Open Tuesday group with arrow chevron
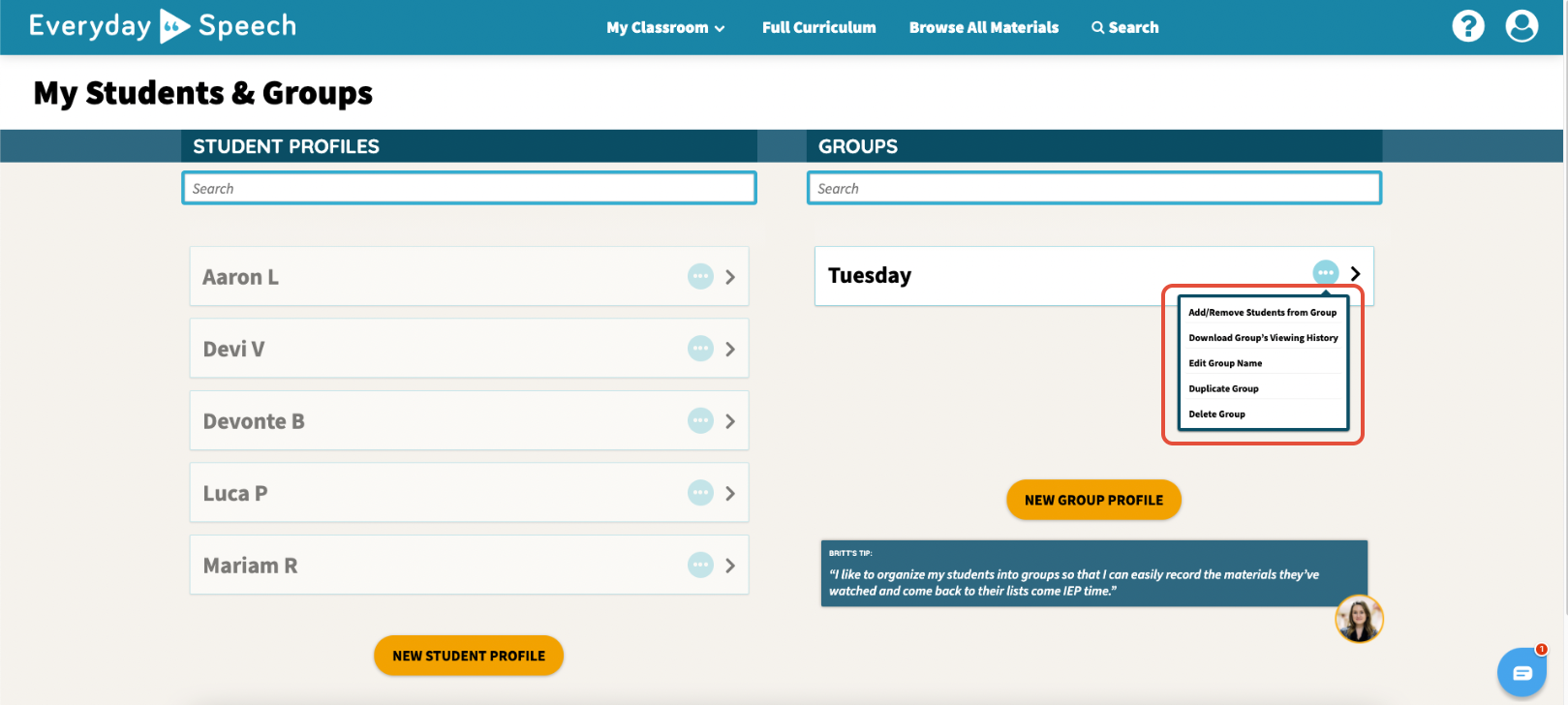This screenshot has width=1568, height=705. pyautogui.click(x=1355, y=274)
